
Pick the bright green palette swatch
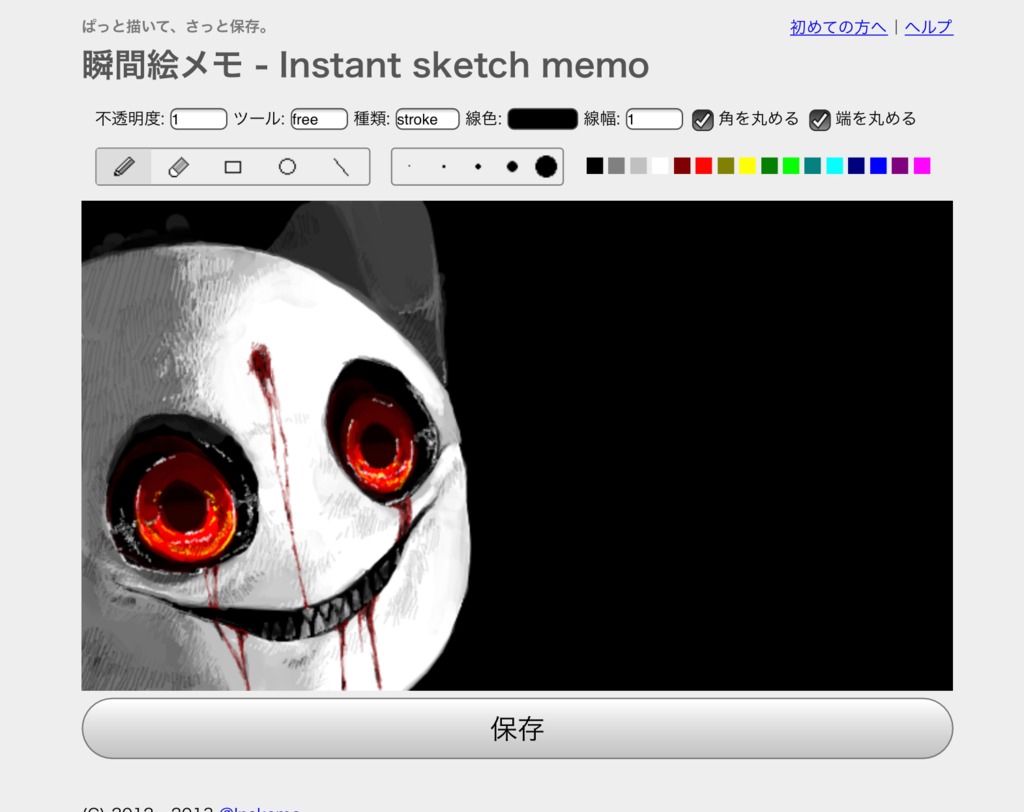[x=791, y=166]
